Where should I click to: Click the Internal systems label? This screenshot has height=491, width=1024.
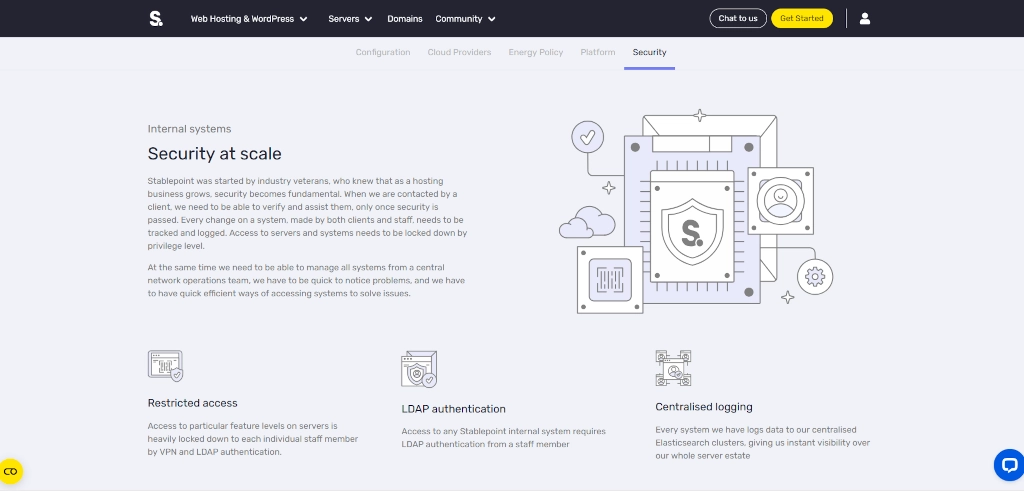pos(189,129)
